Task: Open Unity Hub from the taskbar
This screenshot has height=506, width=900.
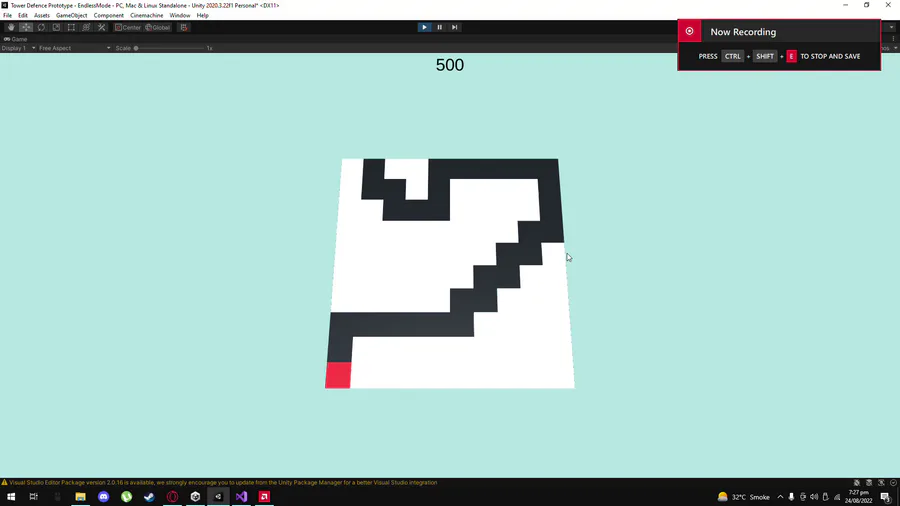Action: (195, 497)
